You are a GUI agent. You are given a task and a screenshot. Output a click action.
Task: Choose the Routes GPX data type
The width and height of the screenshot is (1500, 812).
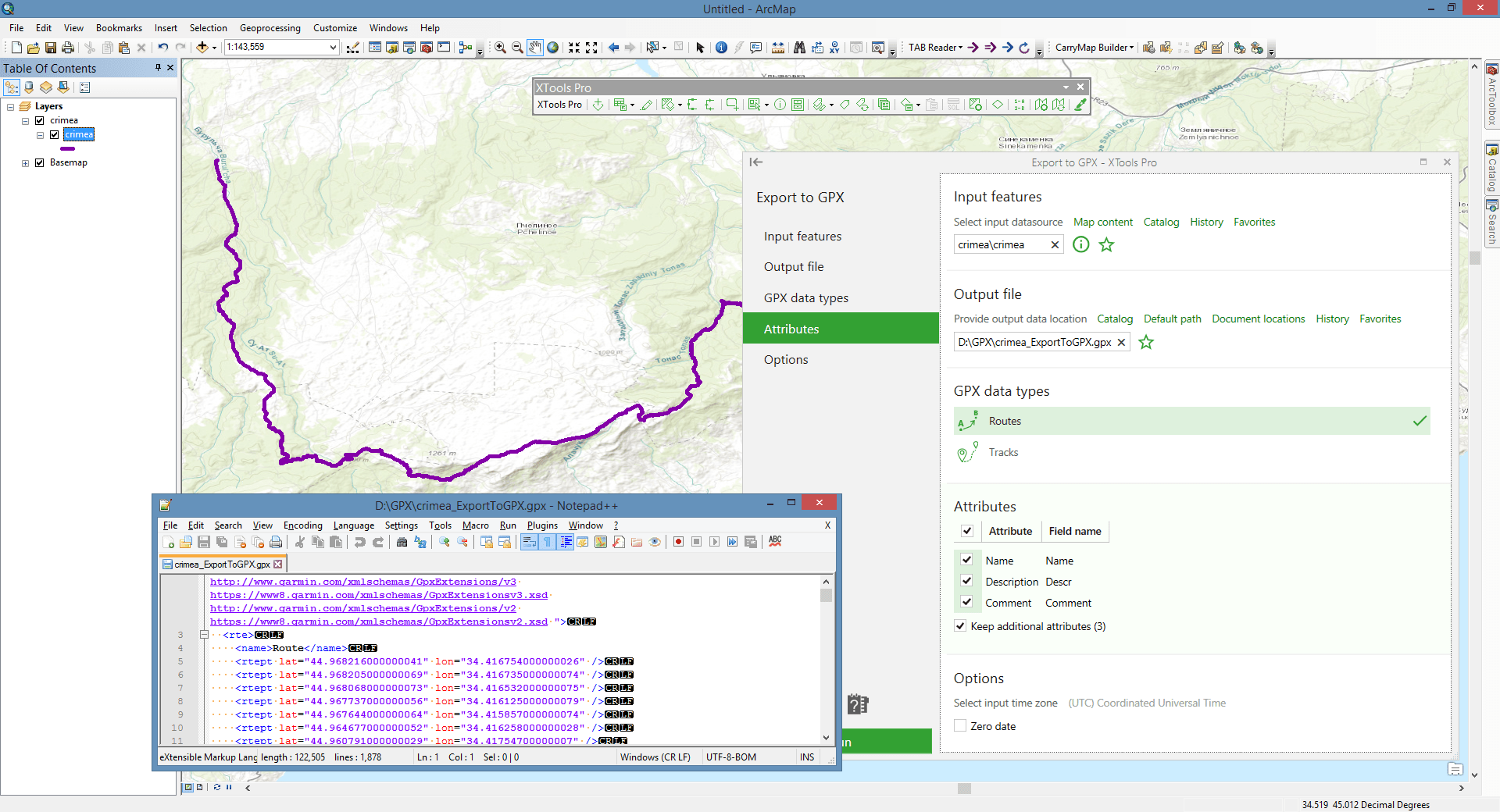1192,421
